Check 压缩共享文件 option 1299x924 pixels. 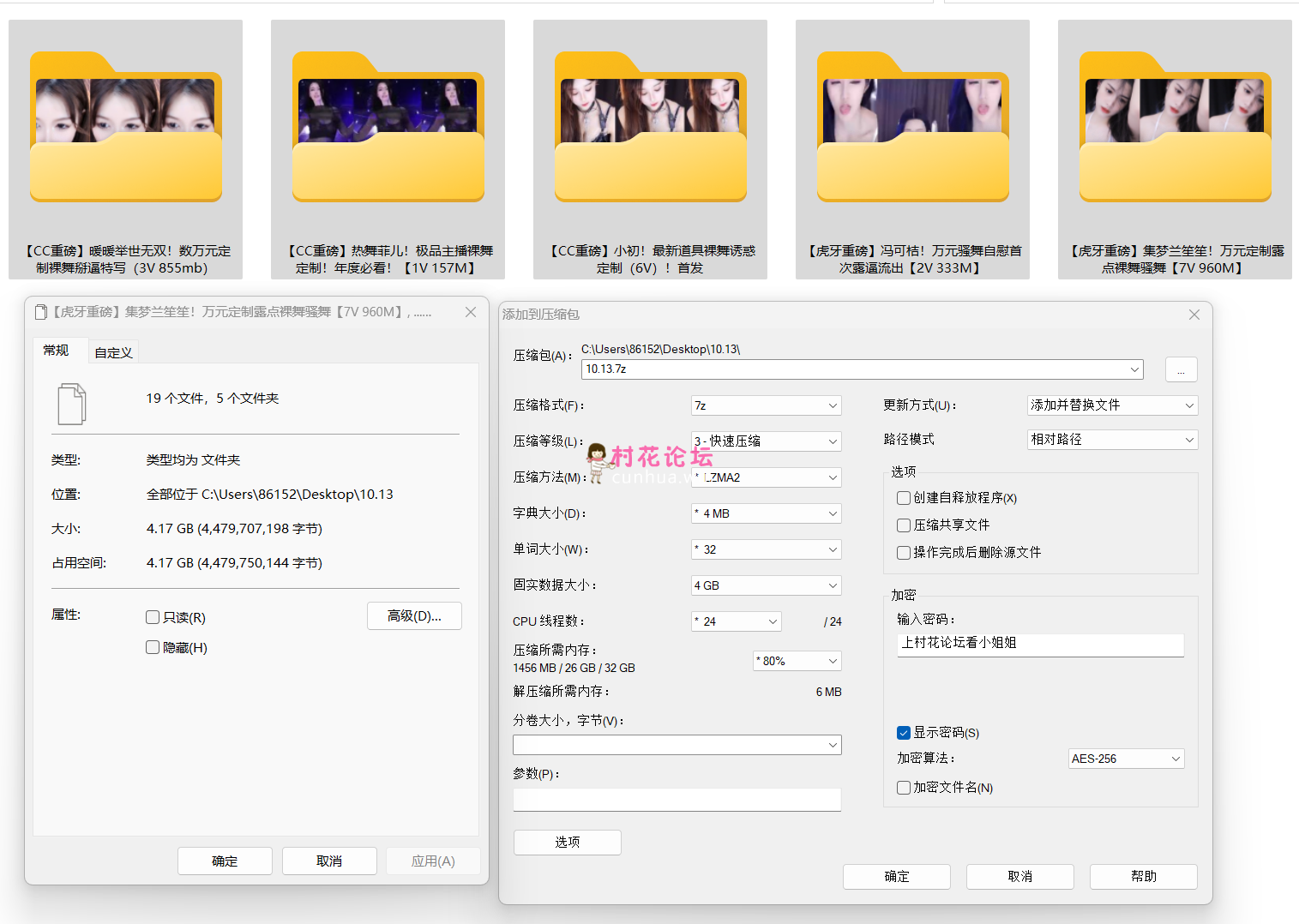point(904,525)
